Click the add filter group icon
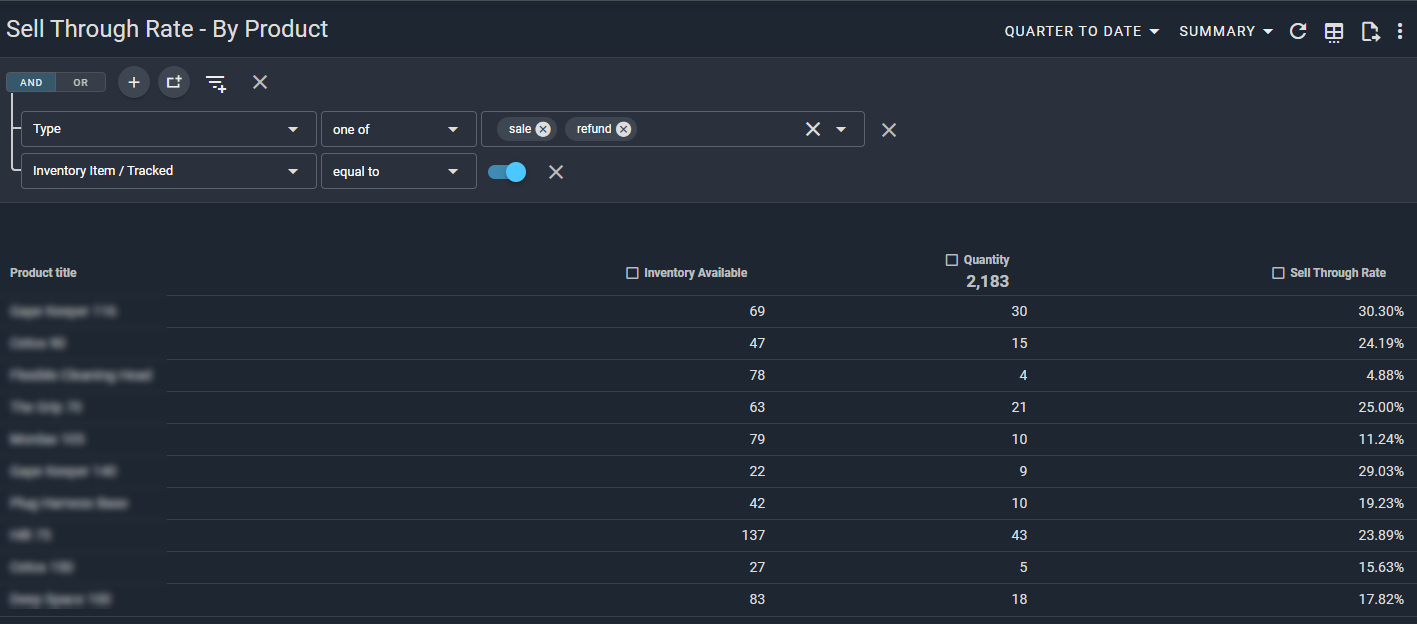This screenshot has width=1417, height=624. click(174, 82)
